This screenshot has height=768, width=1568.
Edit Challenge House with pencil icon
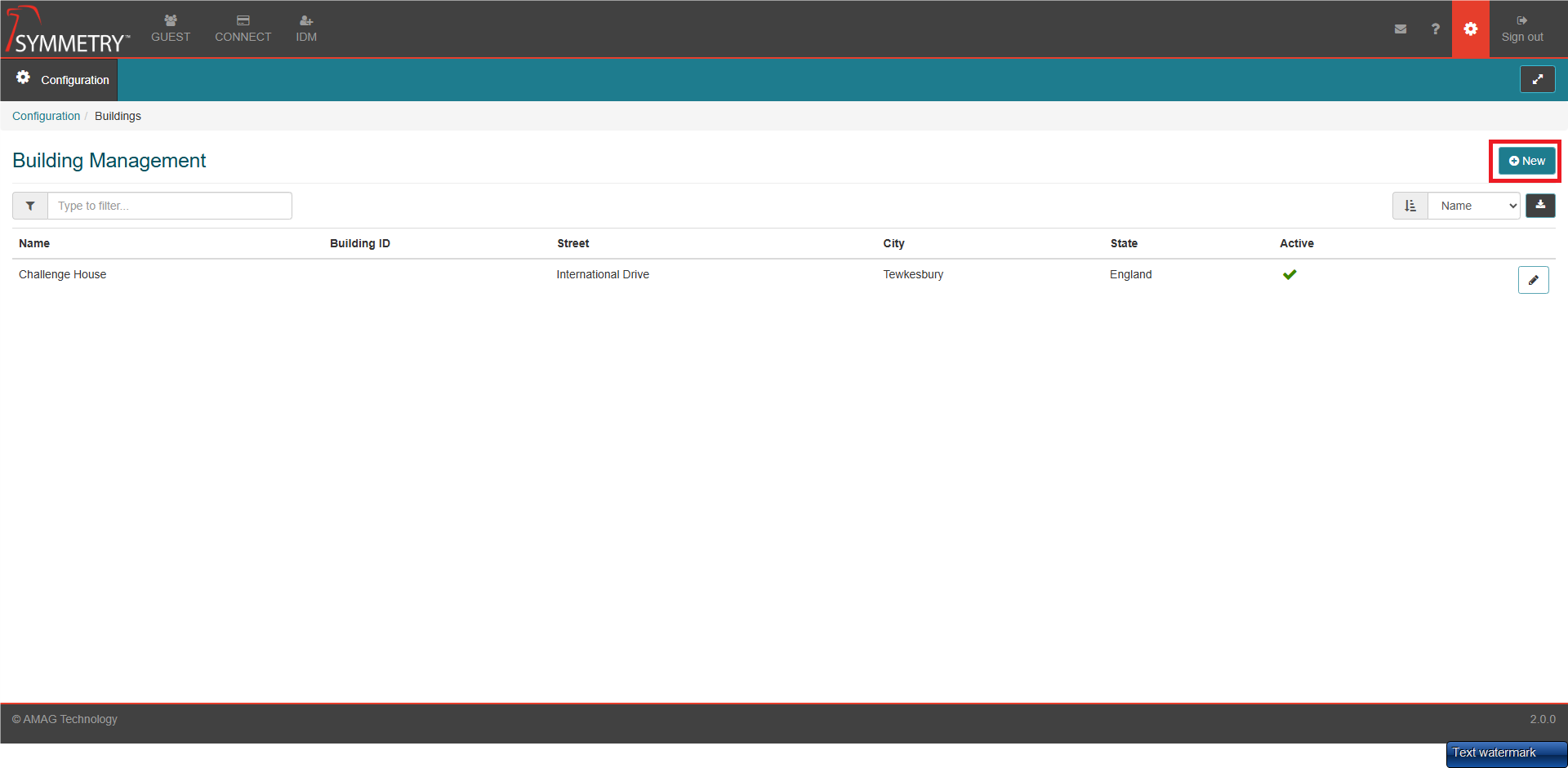pos(1533,280)
